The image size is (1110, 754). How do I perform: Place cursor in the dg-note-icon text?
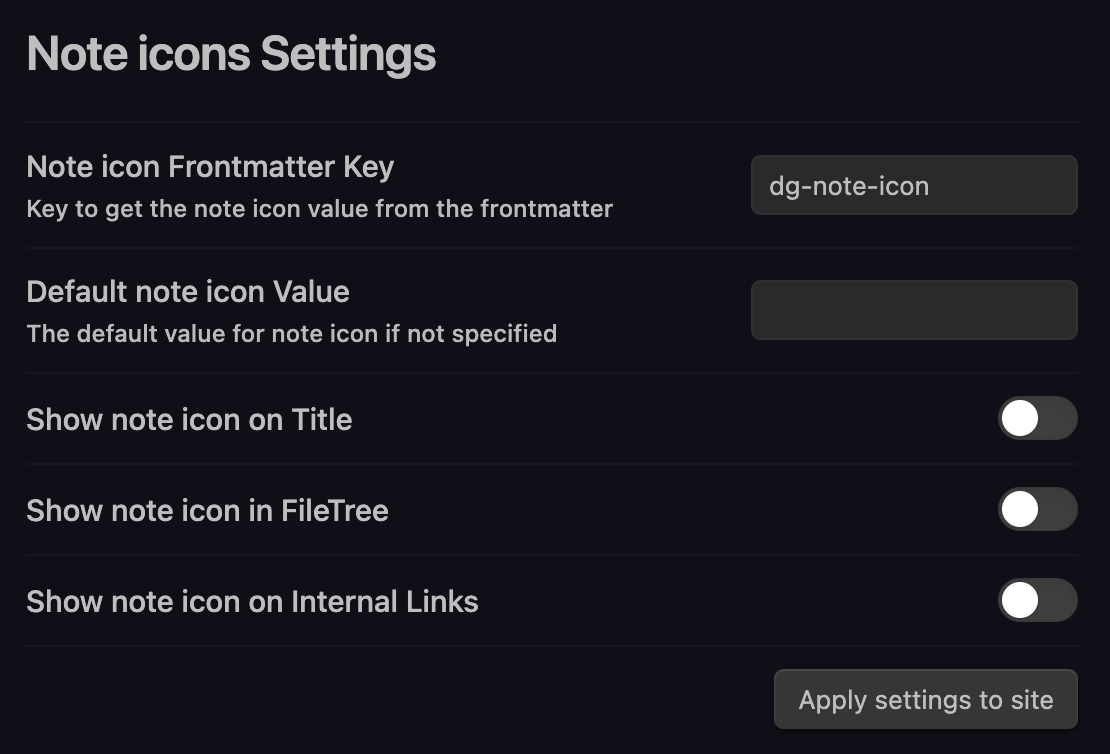click(849, 186)
